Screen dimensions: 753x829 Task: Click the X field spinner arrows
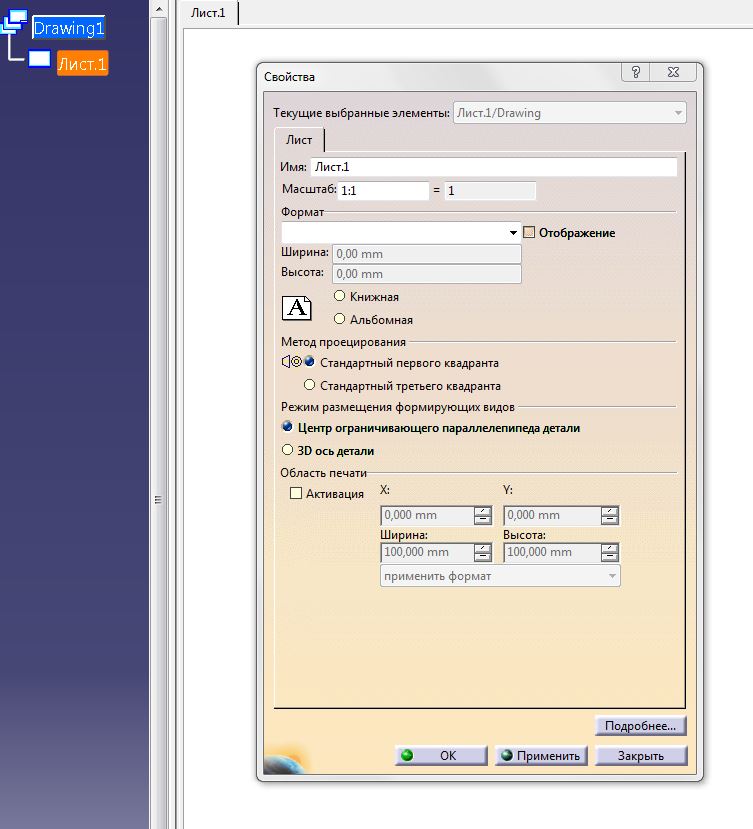point(483,515)
